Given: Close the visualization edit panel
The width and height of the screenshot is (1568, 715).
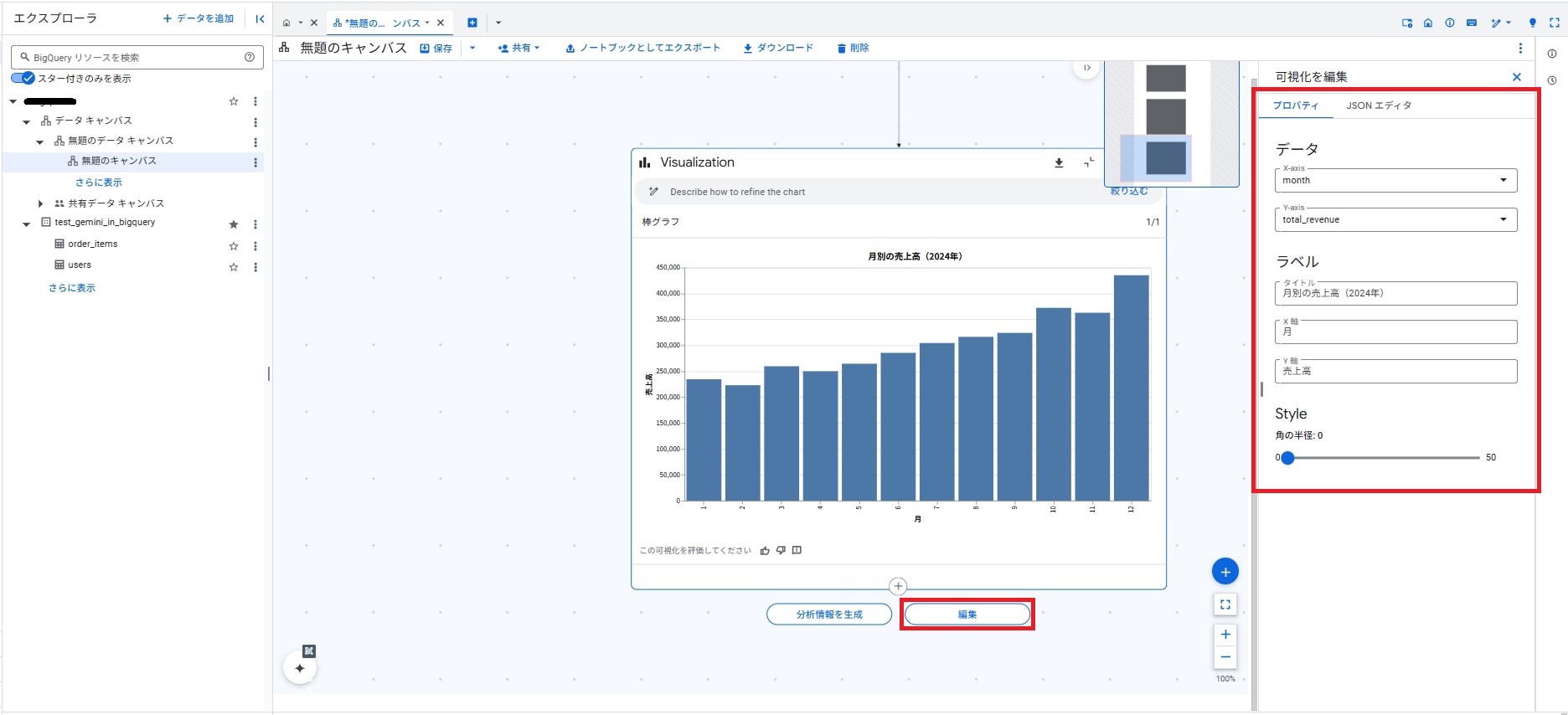Looking at the screenshot, I should [1516, 77].
